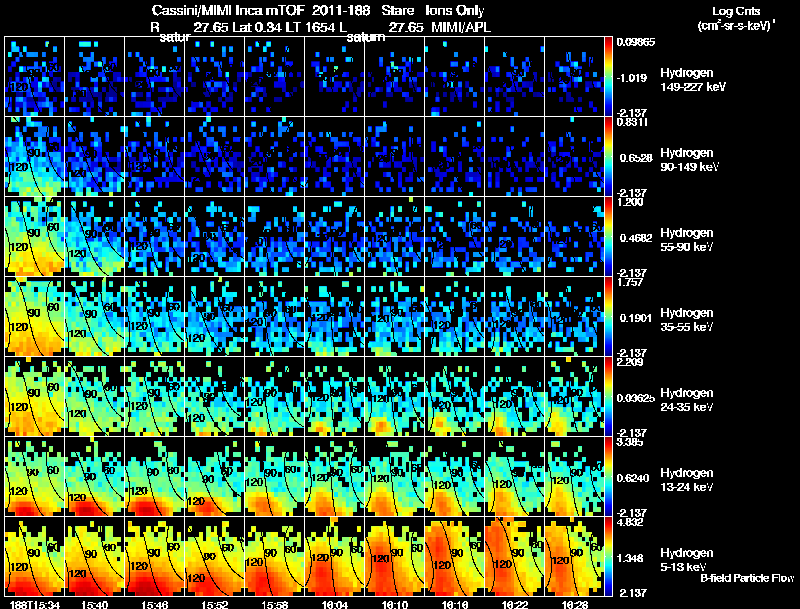Open the 13-24 keV image panel at 16:10
Viewport: 800px width, 609px height.
395,477
